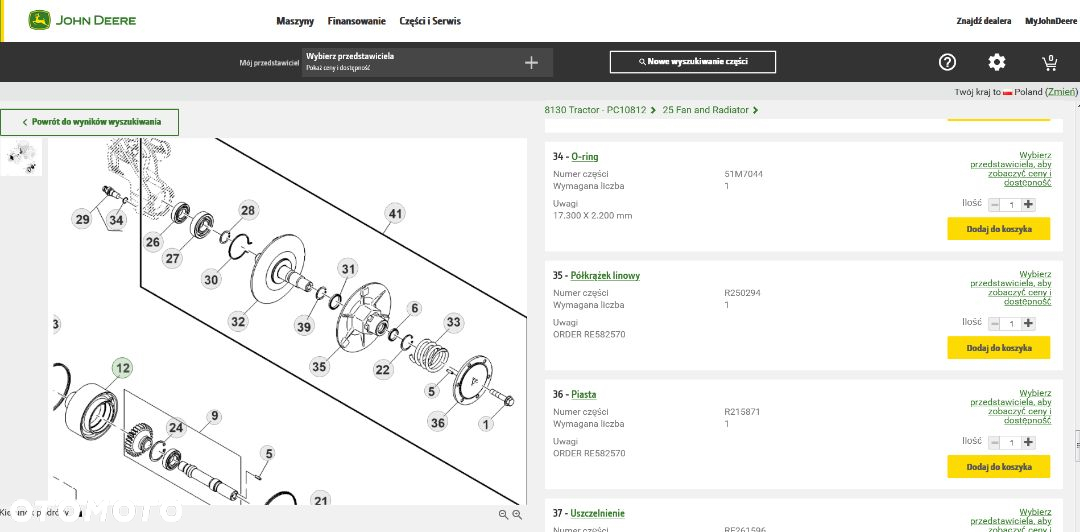Viewport: 1080px width, 532px height.
Task: Click Piasta choose representative price link
Action: tap(1011, 407)
